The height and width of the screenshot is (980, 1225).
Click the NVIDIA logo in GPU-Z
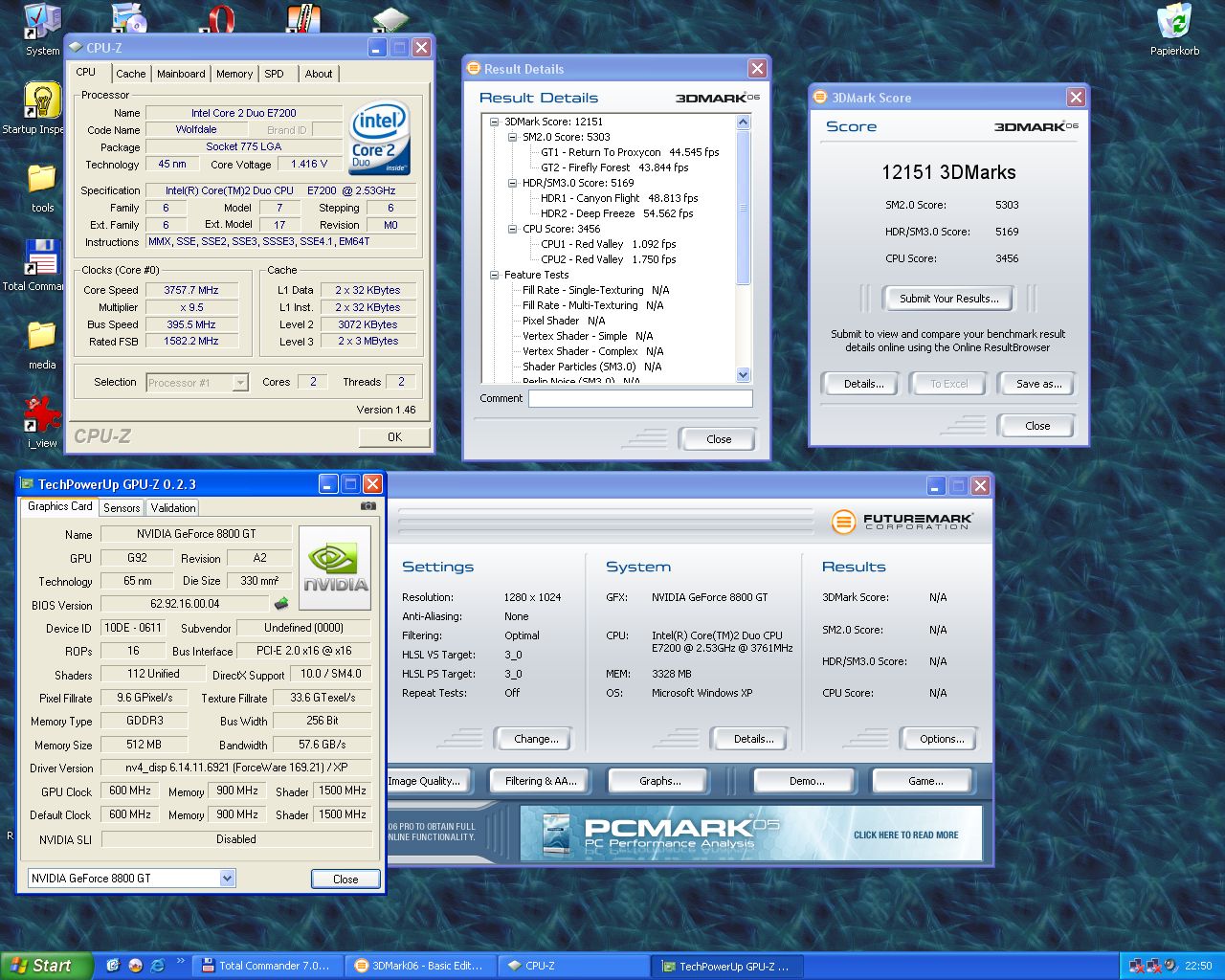point(335,568)
